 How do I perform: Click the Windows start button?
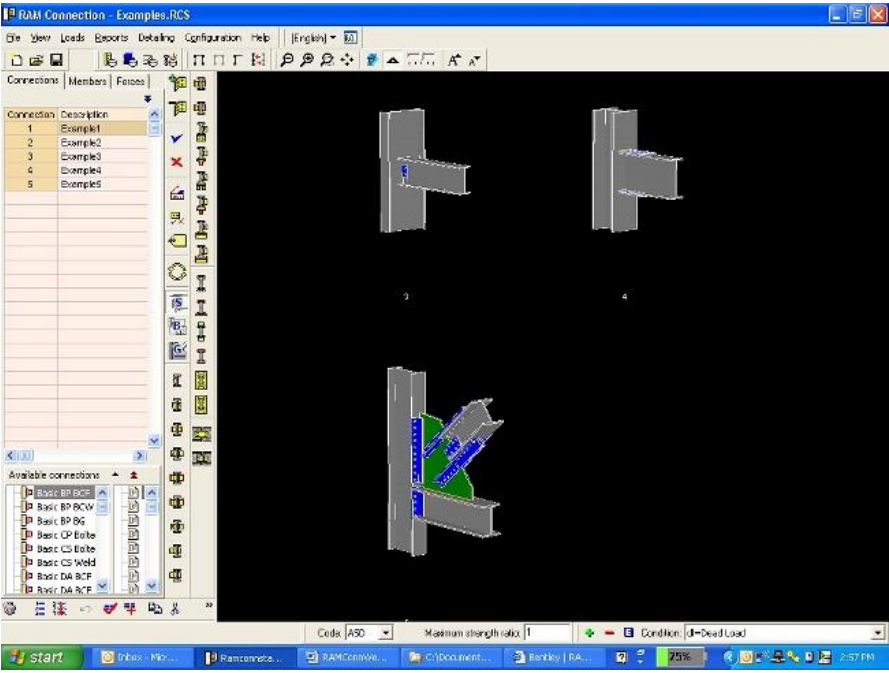pos(42,658)
